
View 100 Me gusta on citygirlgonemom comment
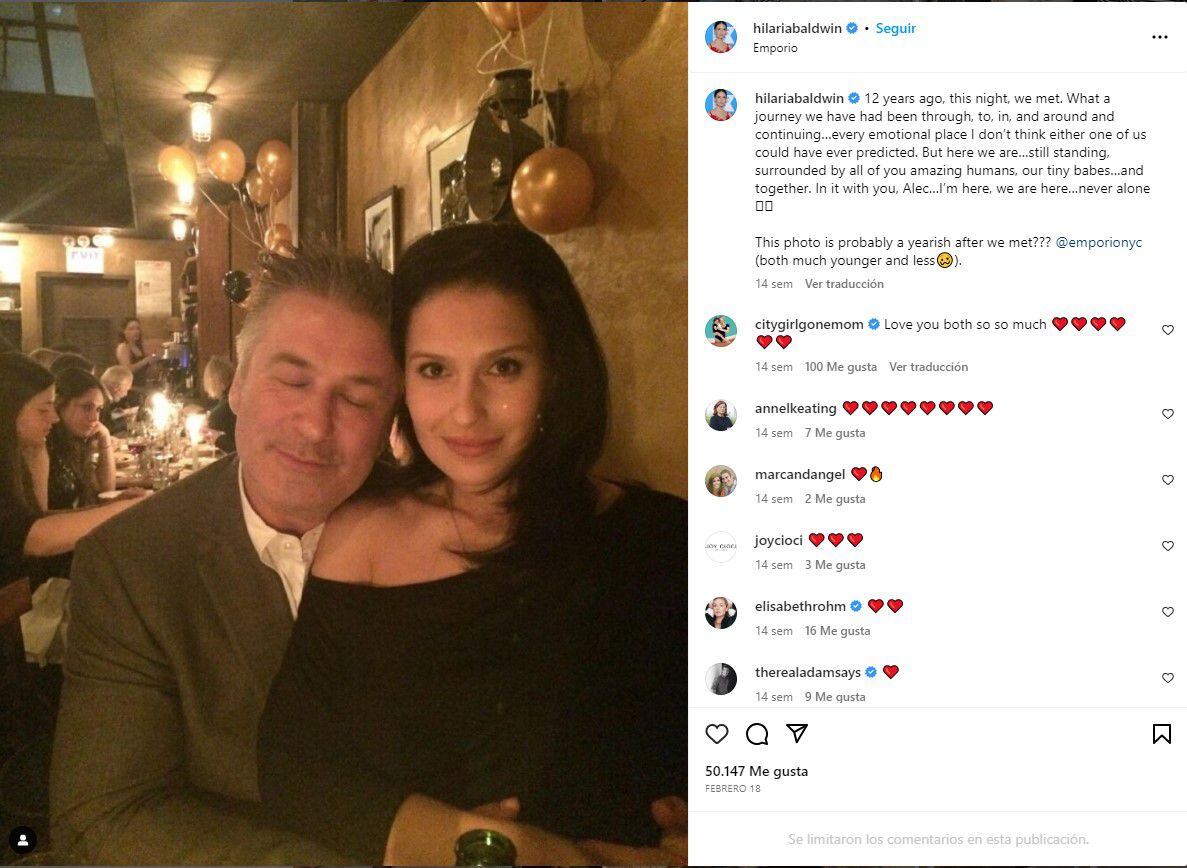[840, 367]
